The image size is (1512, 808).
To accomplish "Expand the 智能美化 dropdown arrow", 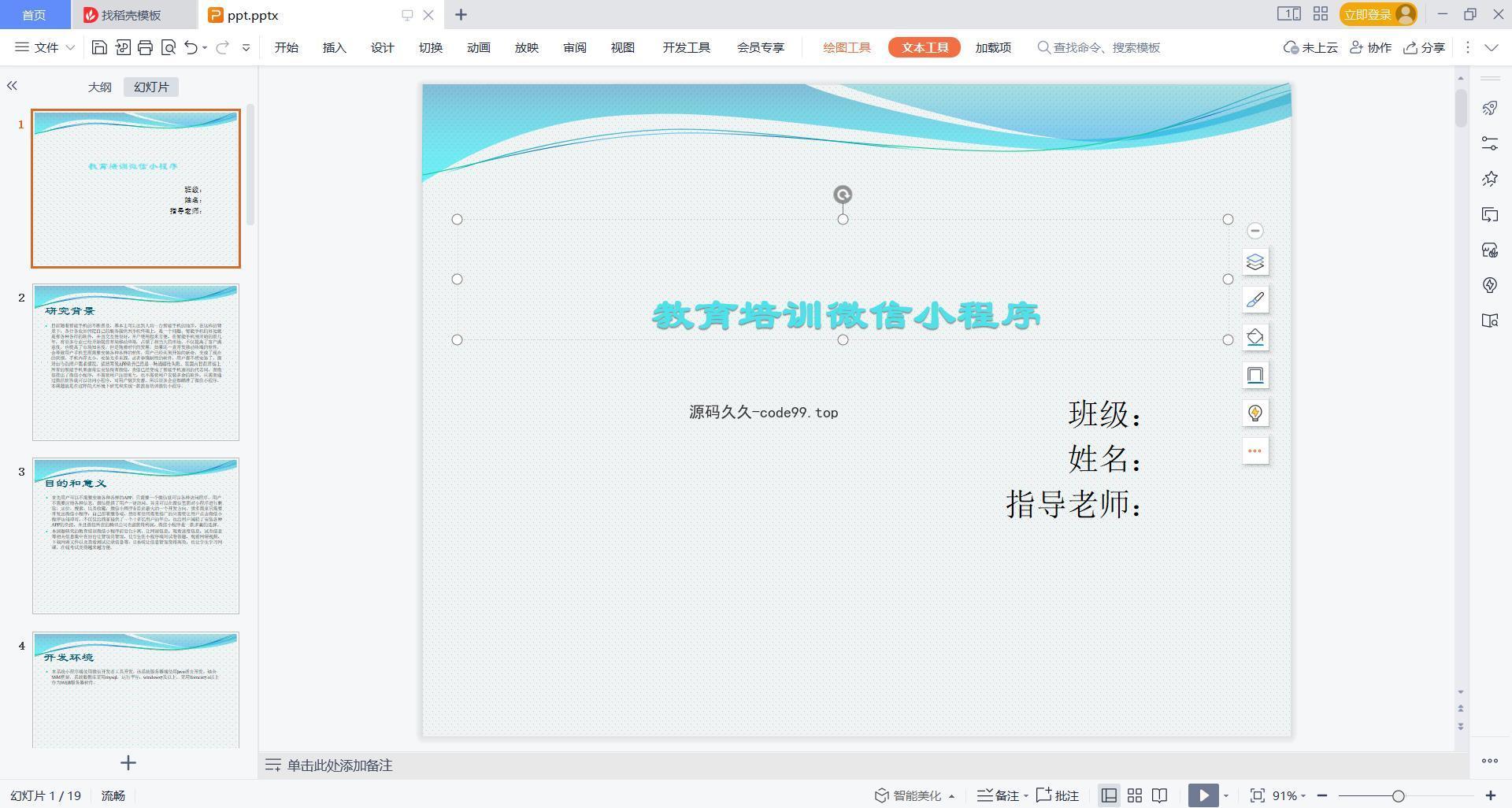I will pyautogui.click(x=951, y=796).
